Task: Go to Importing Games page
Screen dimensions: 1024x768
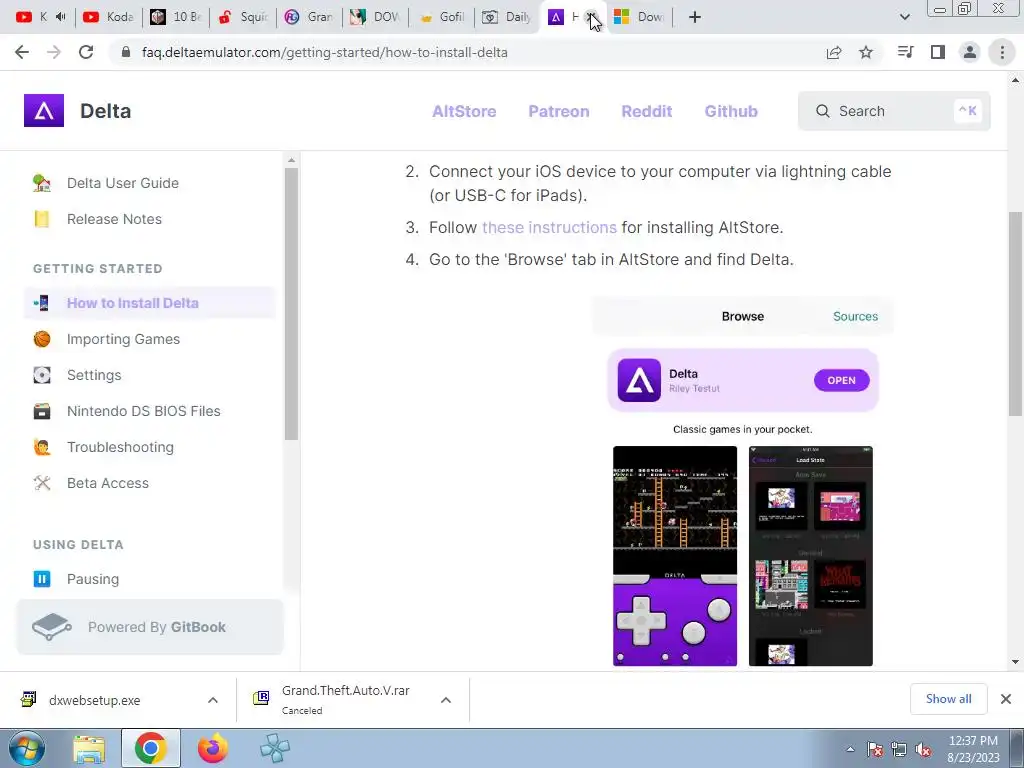Action: (123, 339)
